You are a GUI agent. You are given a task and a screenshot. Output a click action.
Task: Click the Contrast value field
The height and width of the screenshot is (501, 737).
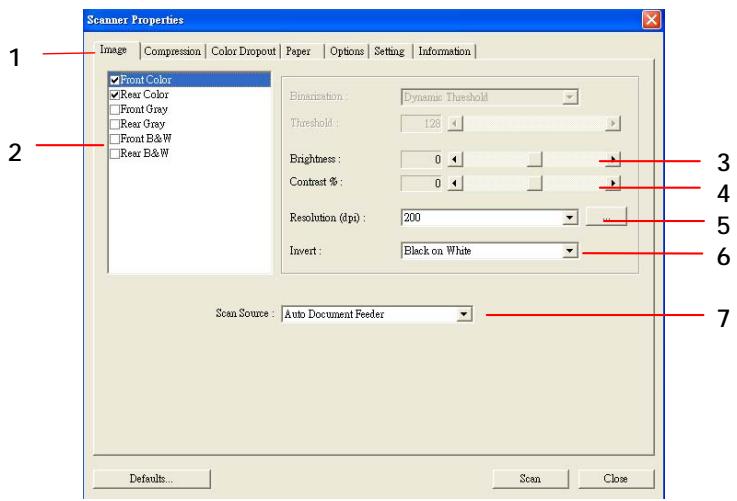coord(421,183)
